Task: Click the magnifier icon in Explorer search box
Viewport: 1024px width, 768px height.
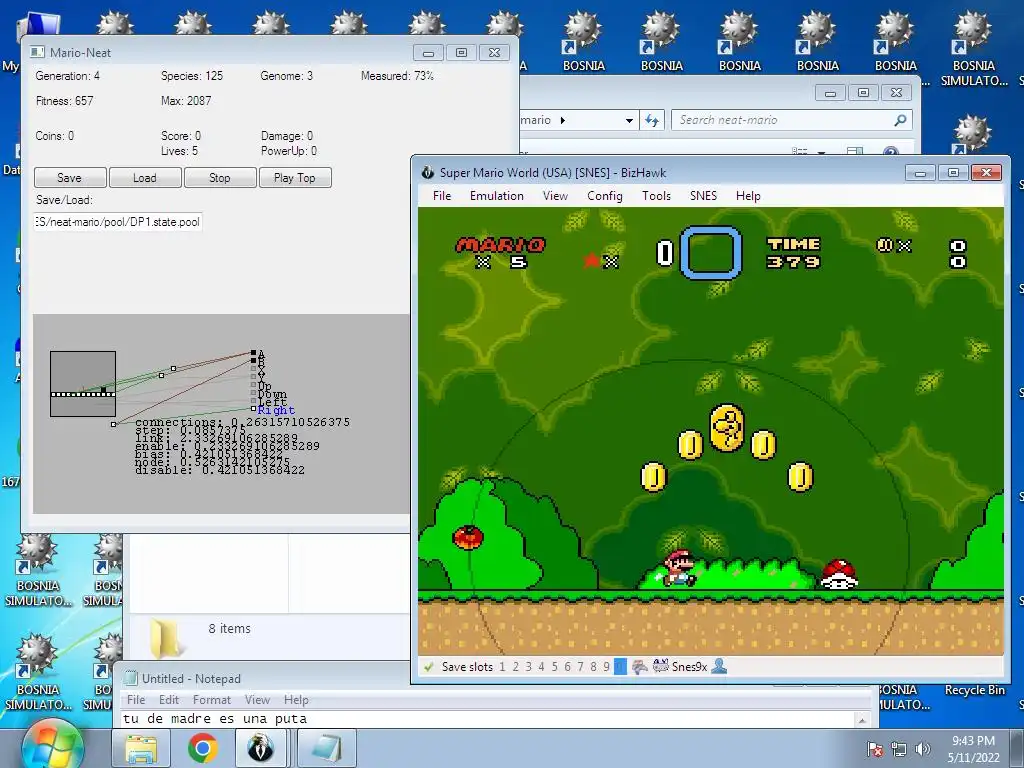Action: point(900,120)
